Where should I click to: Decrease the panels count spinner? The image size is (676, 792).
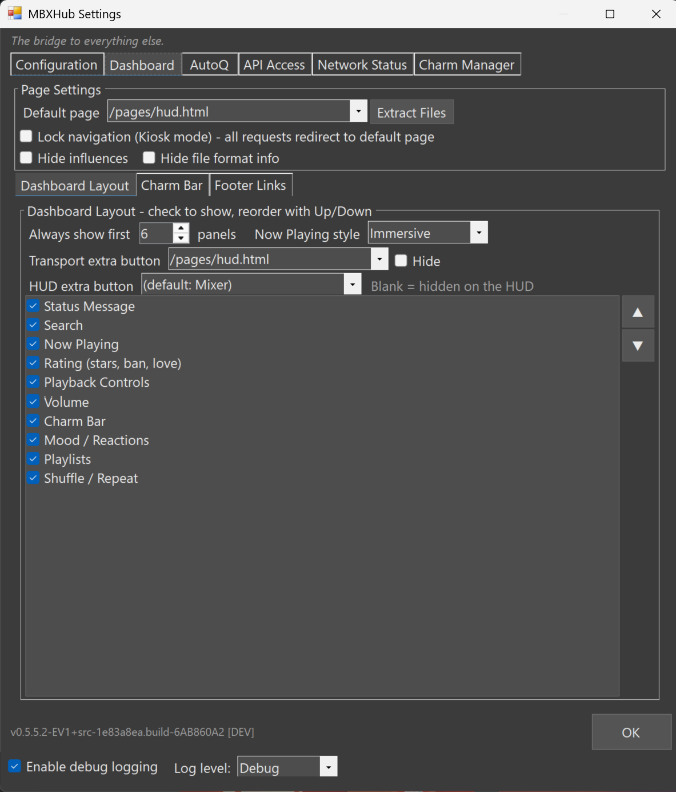(x=181, y=238)
